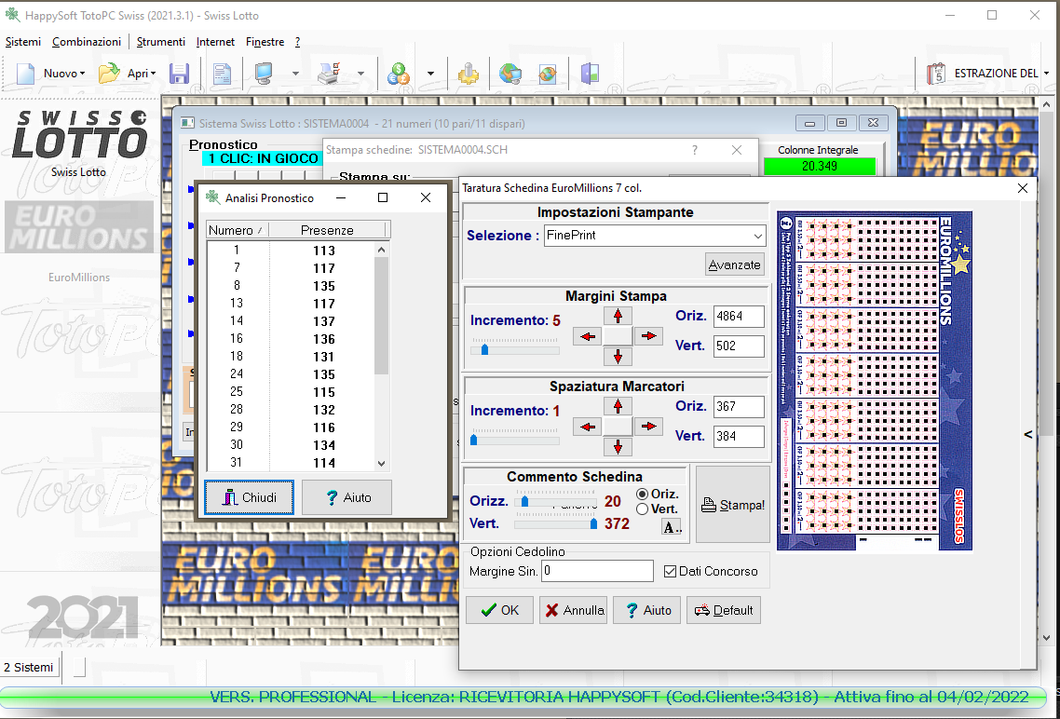Select the Oriz. radio button
1060x719 pixels.
pos(642,495)
